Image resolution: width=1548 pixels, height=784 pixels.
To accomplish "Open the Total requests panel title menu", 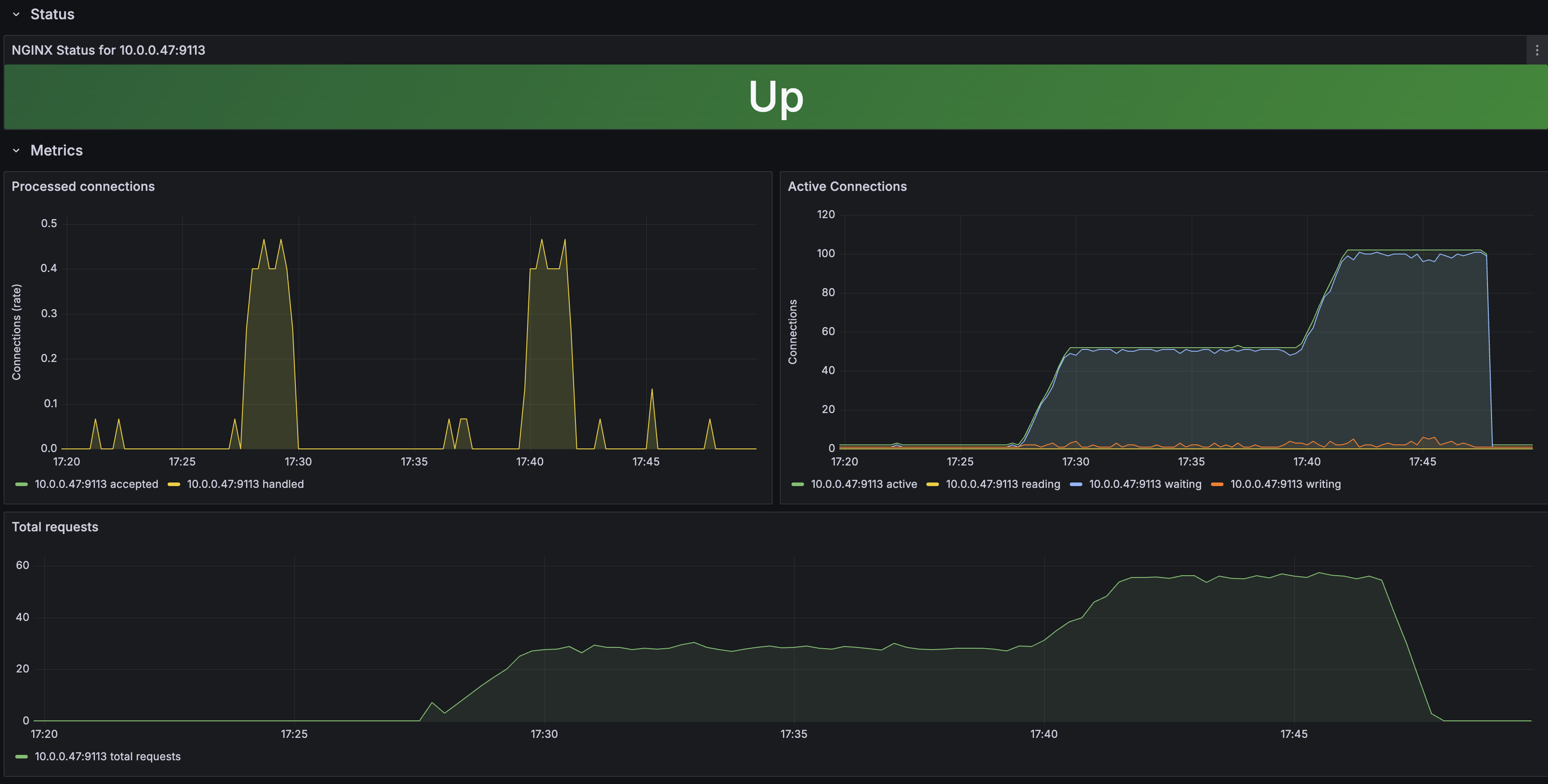I will coord(55,527).
